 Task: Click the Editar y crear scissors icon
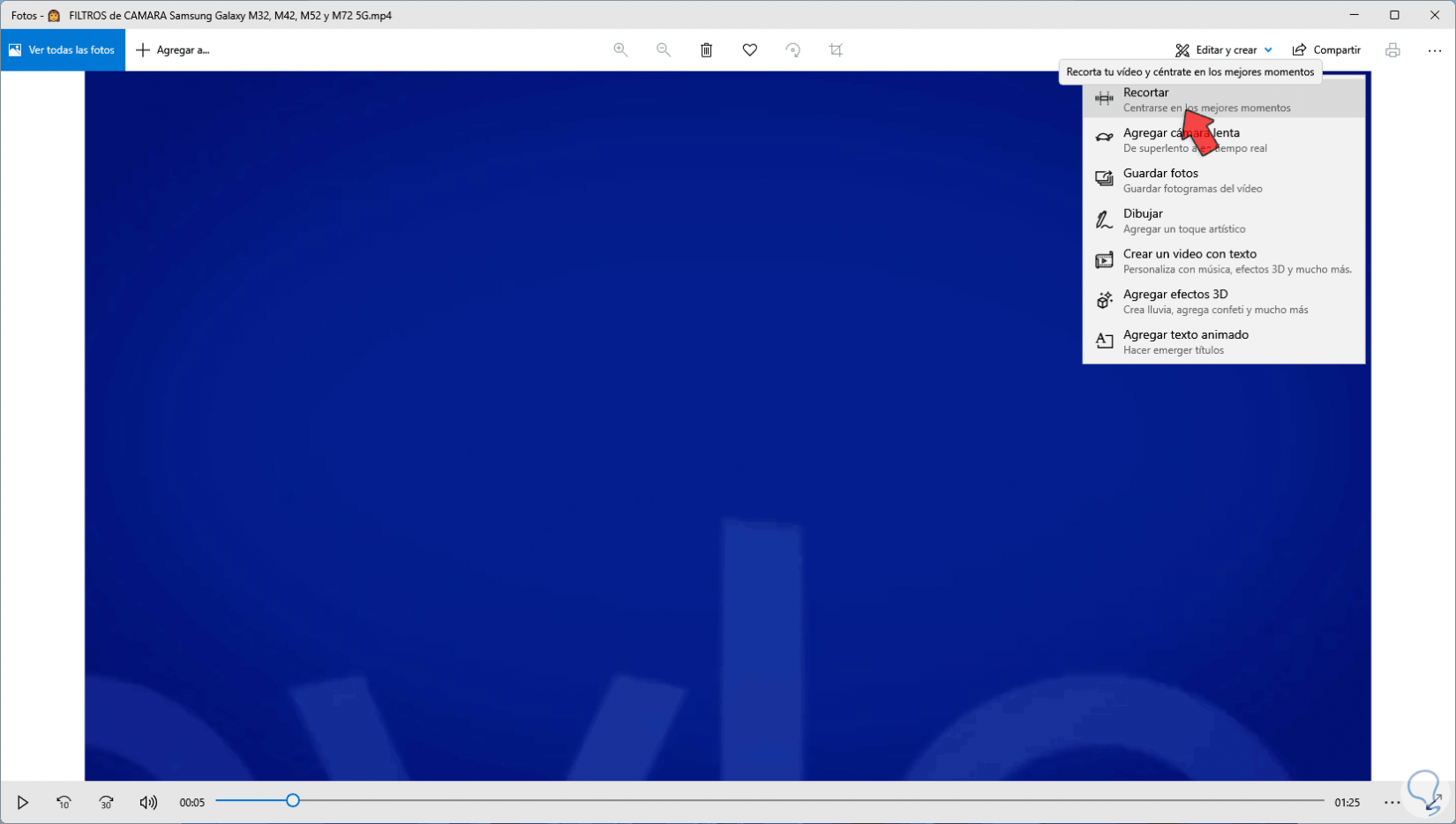pos(1182,50)
